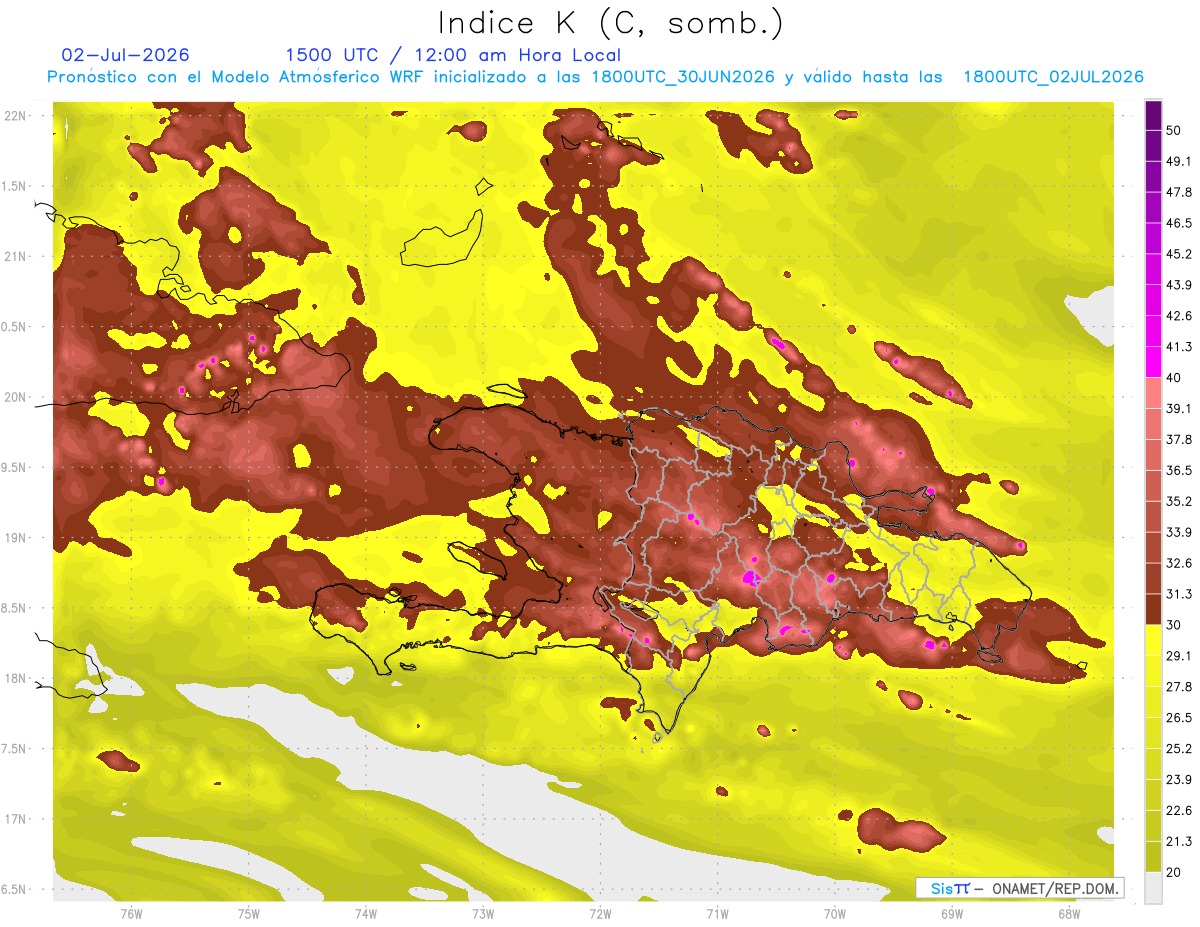Click the "70W" longitude label
1200x927 pixels.
point(835,913)
